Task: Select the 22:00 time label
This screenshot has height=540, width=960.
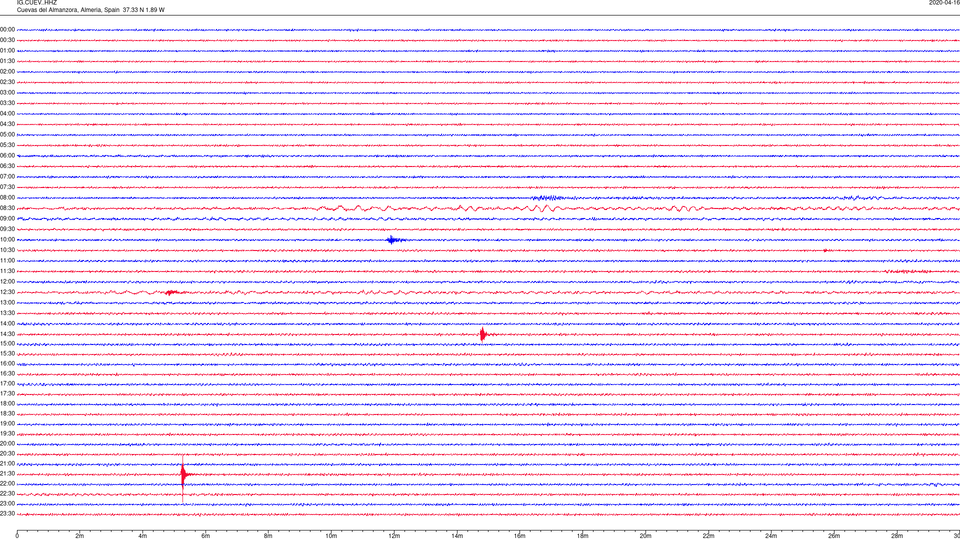Action: [x=7, y=484]
